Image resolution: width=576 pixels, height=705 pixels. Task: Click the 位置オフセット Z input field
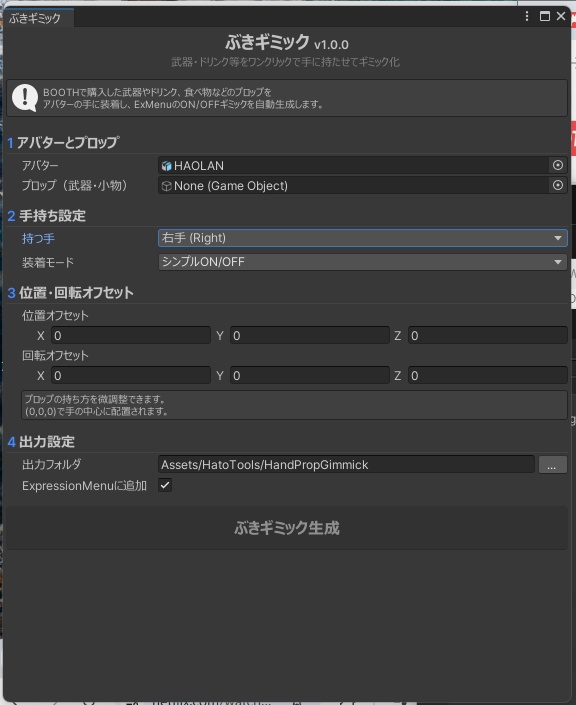(x=487, y=335)
